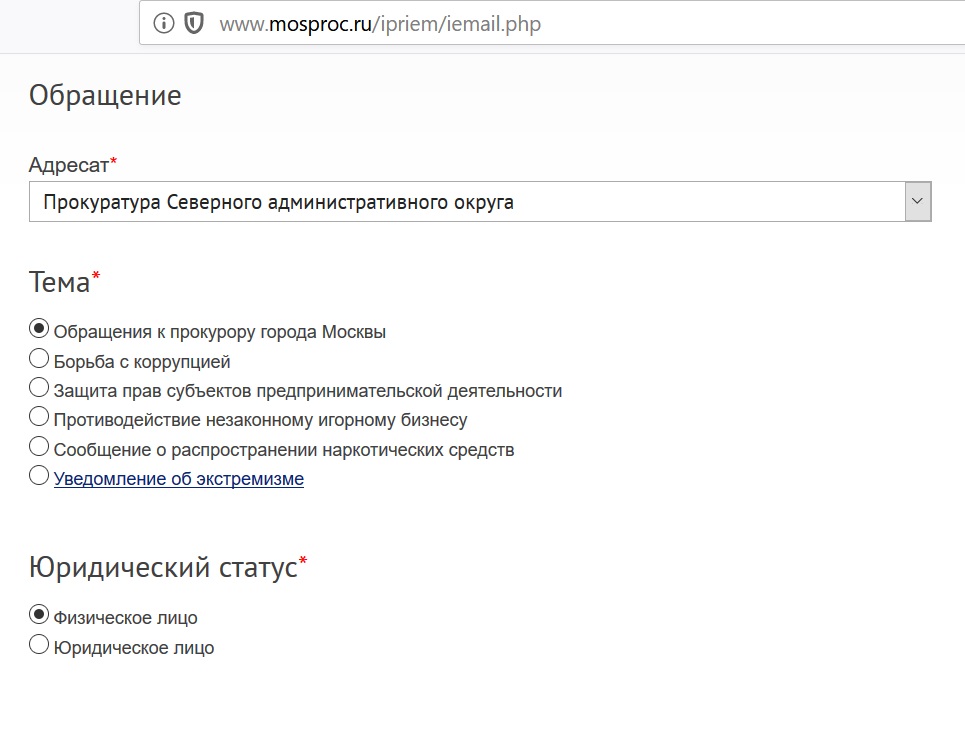Choose Сообщение о распространении наркотических средств
Screen dimensions: 965x738
[x=39, y=446]
